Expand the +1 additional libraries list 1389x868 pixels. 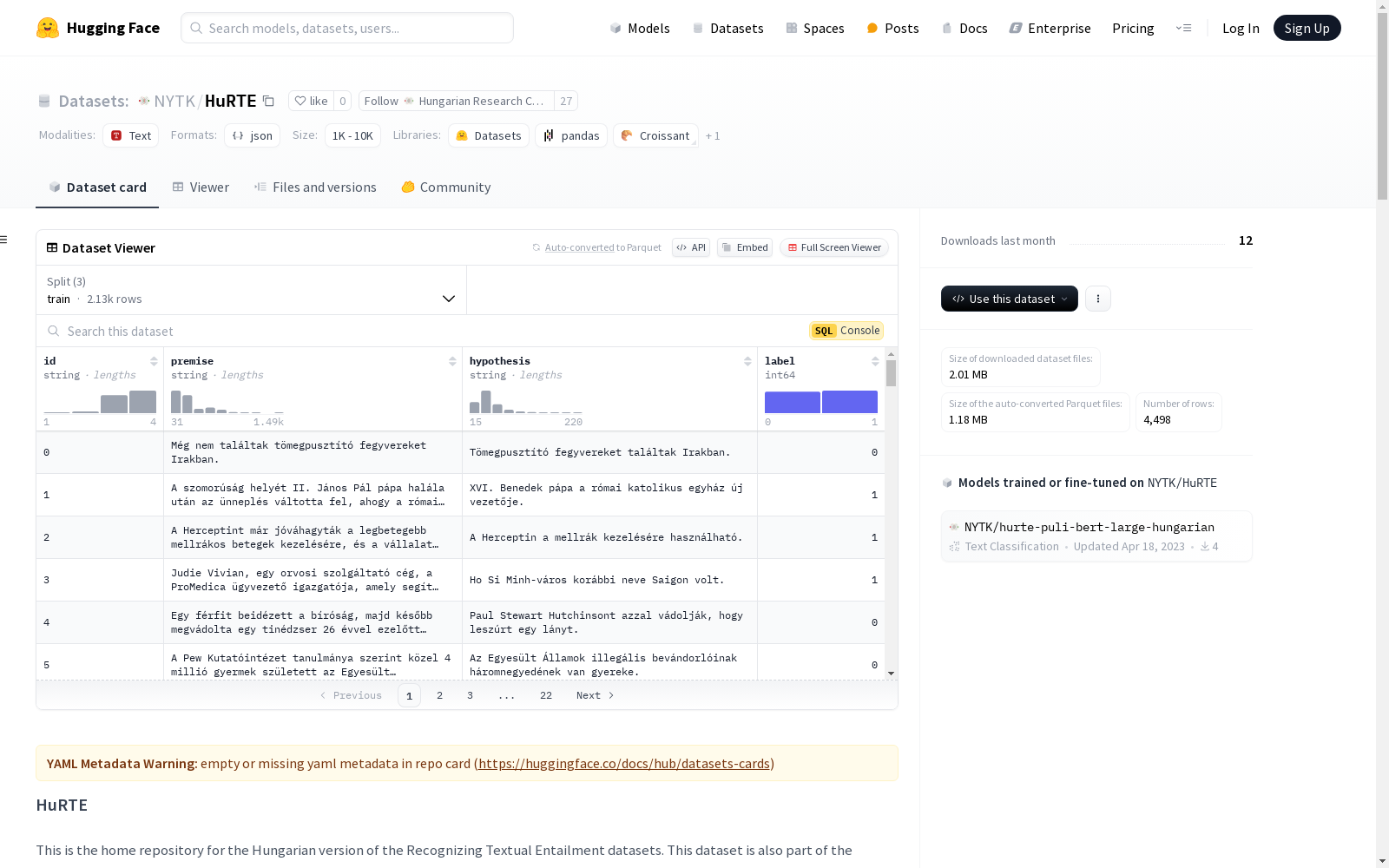713,136
